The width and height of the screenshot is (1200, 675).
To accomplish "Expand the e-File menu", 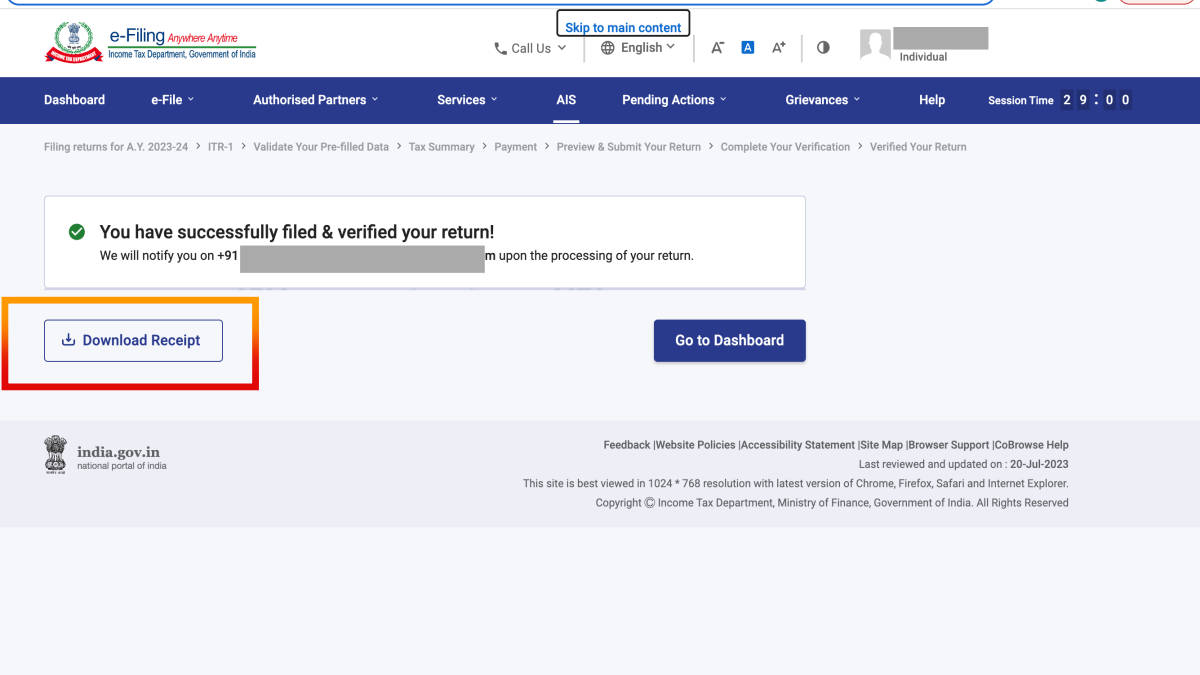I will tap(172, 100).
